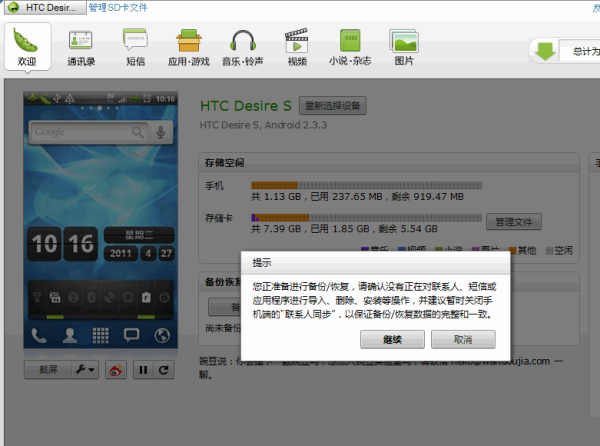Click the green download arrow icon
The width and height of the screenshot is (600, 446).
[545, 51]
